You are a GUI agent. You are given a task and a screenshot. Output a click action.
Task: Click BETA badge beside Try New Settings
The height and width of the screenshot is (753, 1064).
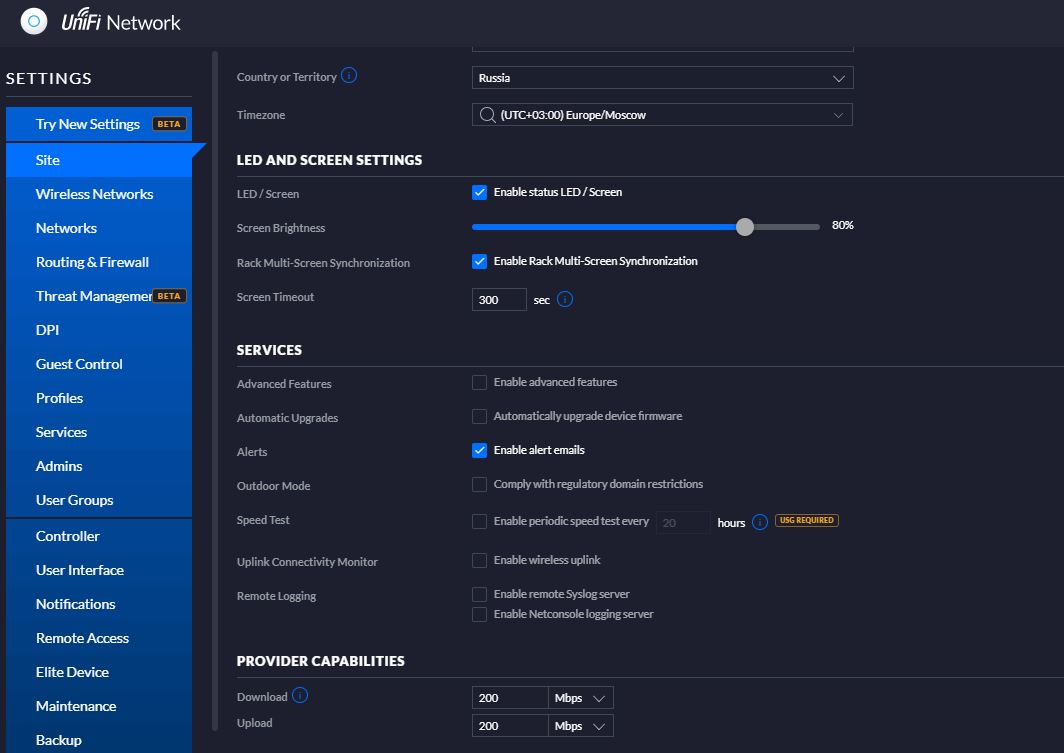click(x=169, y=124)
